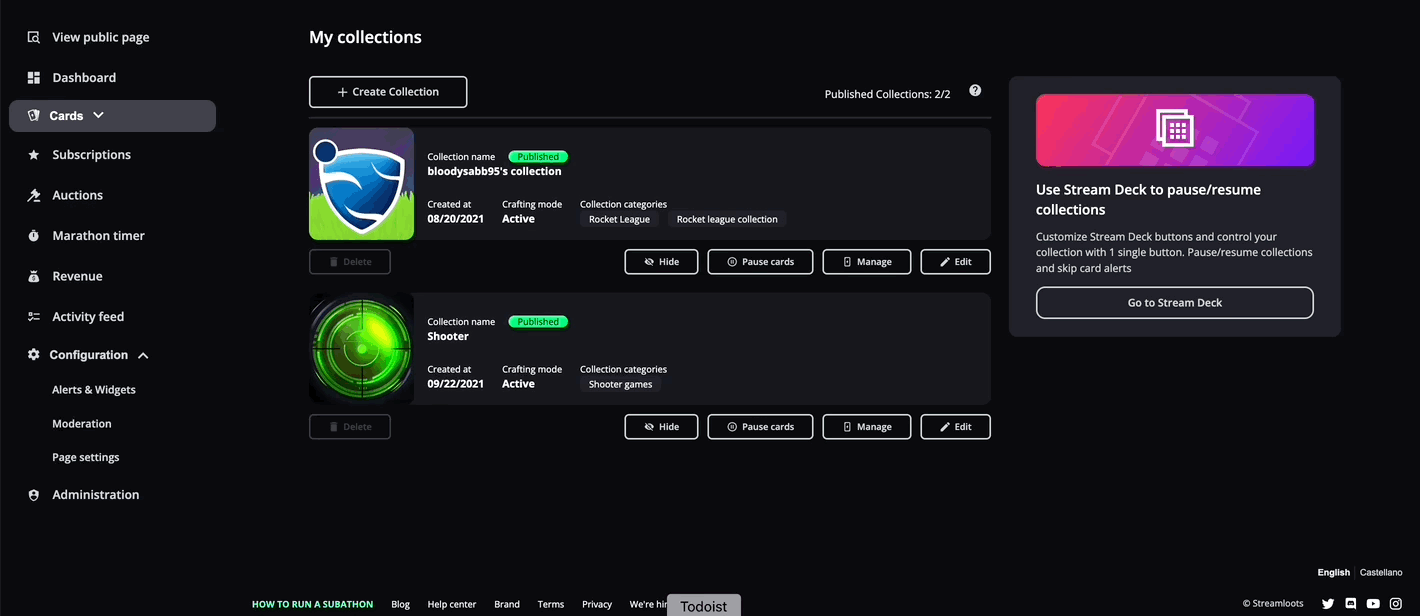Click the Shooter games category tag
This screenshot has width=1420, height=616.
621,384
